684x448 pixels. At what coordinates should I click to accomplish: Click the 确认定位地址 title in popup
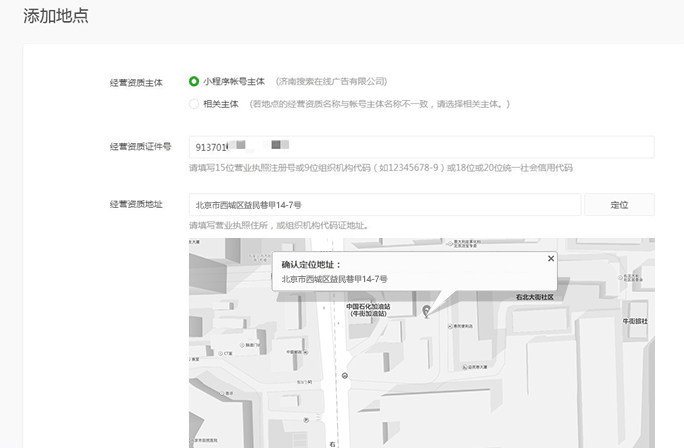(311, 265)
